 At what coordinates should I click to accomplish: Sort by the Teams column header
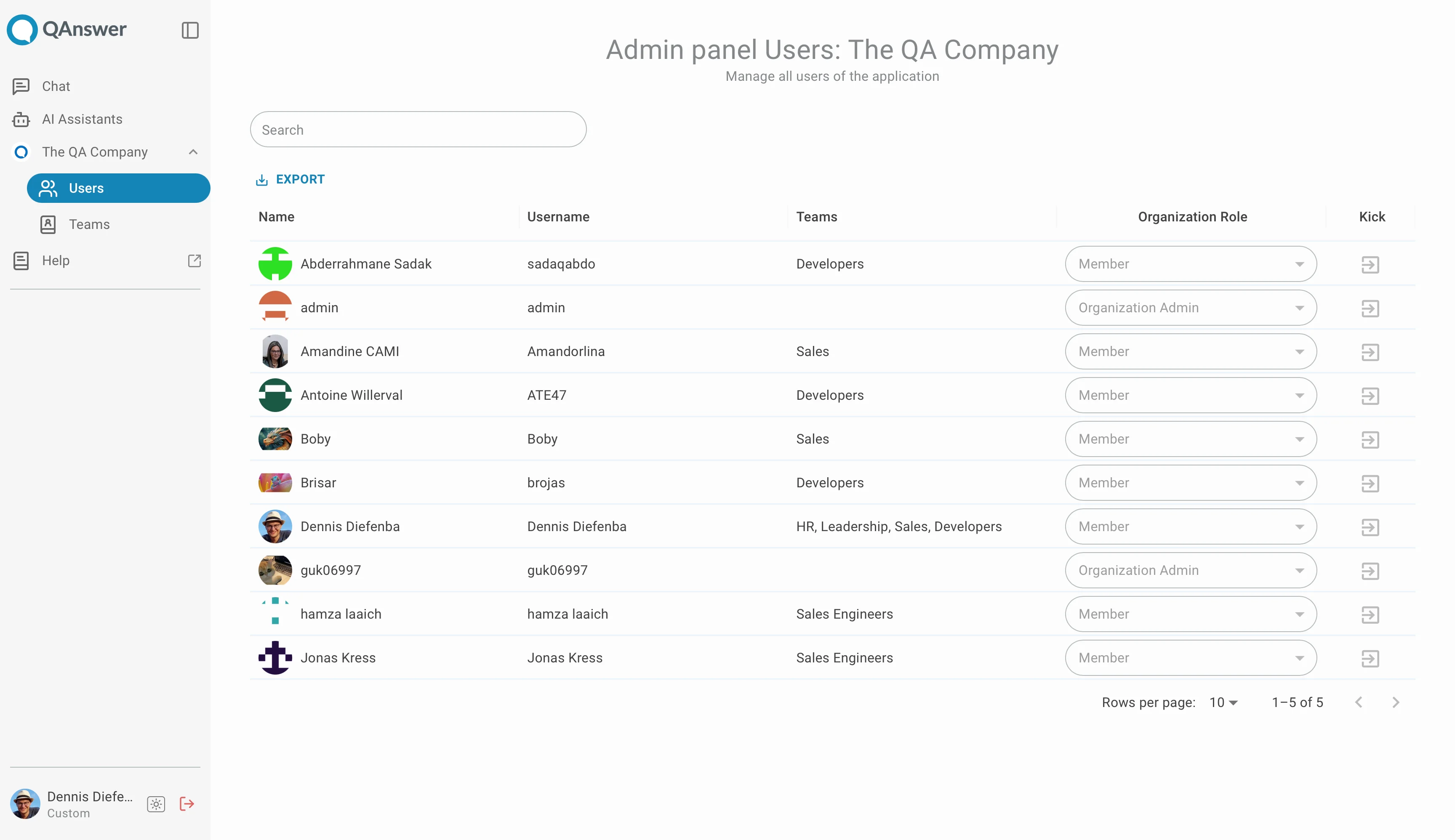coord(816,217)
